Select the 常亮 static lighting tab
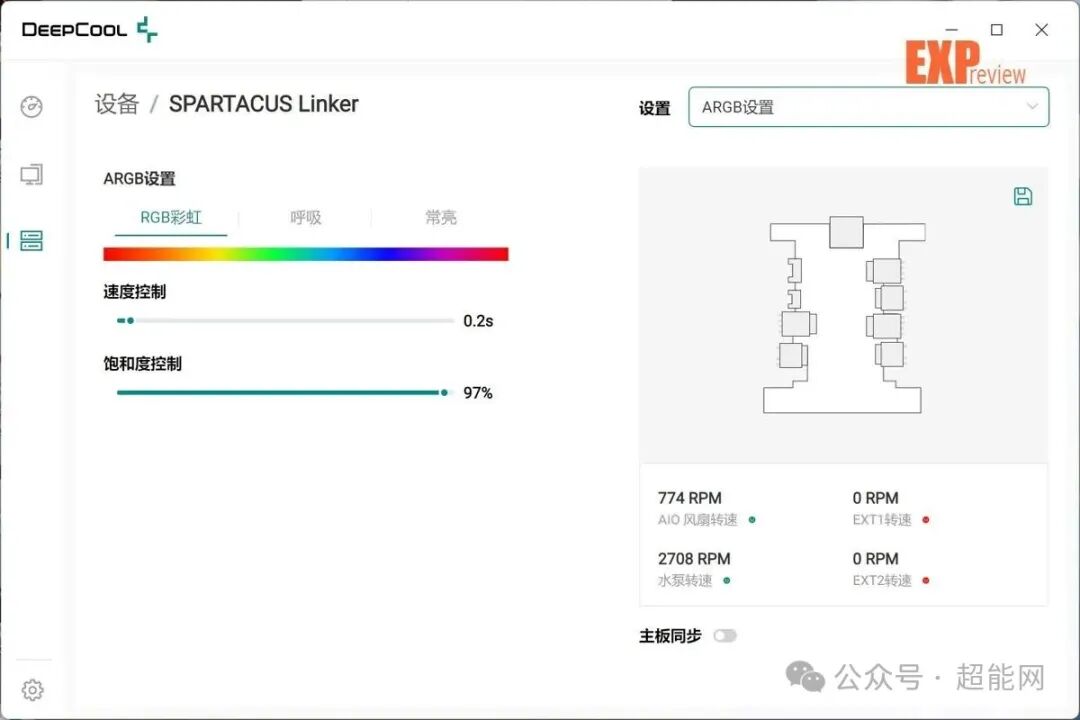 point(440,218)
